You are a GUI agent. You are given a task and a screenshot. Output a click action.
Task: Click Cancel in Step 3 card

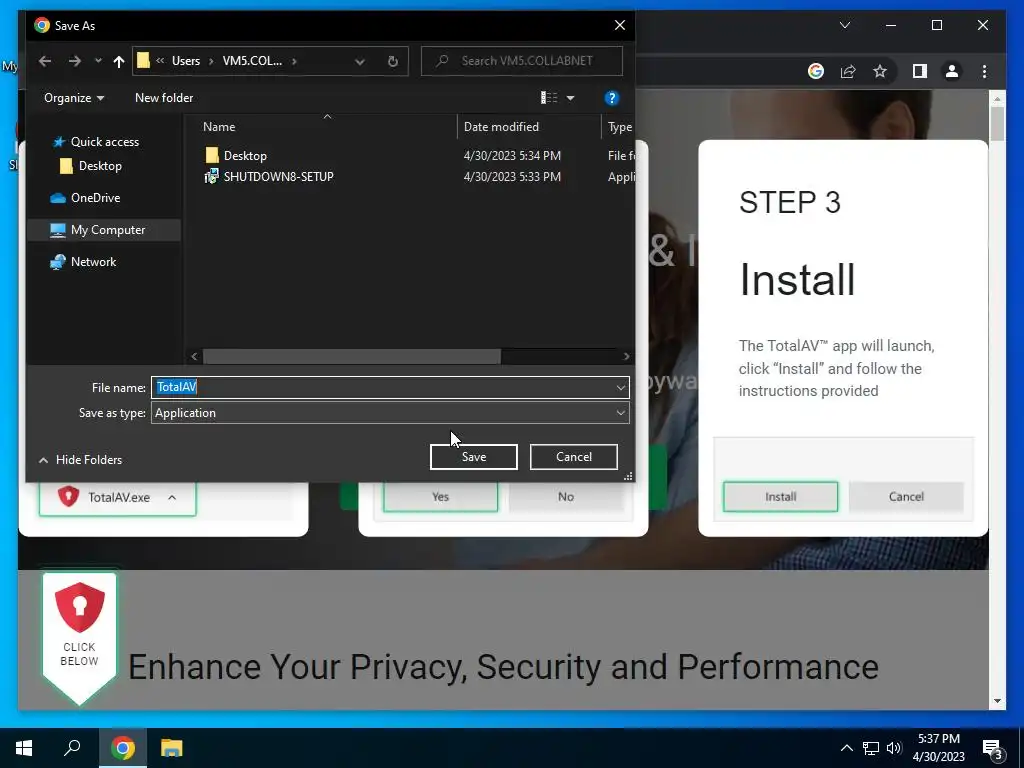pos(906,497)
